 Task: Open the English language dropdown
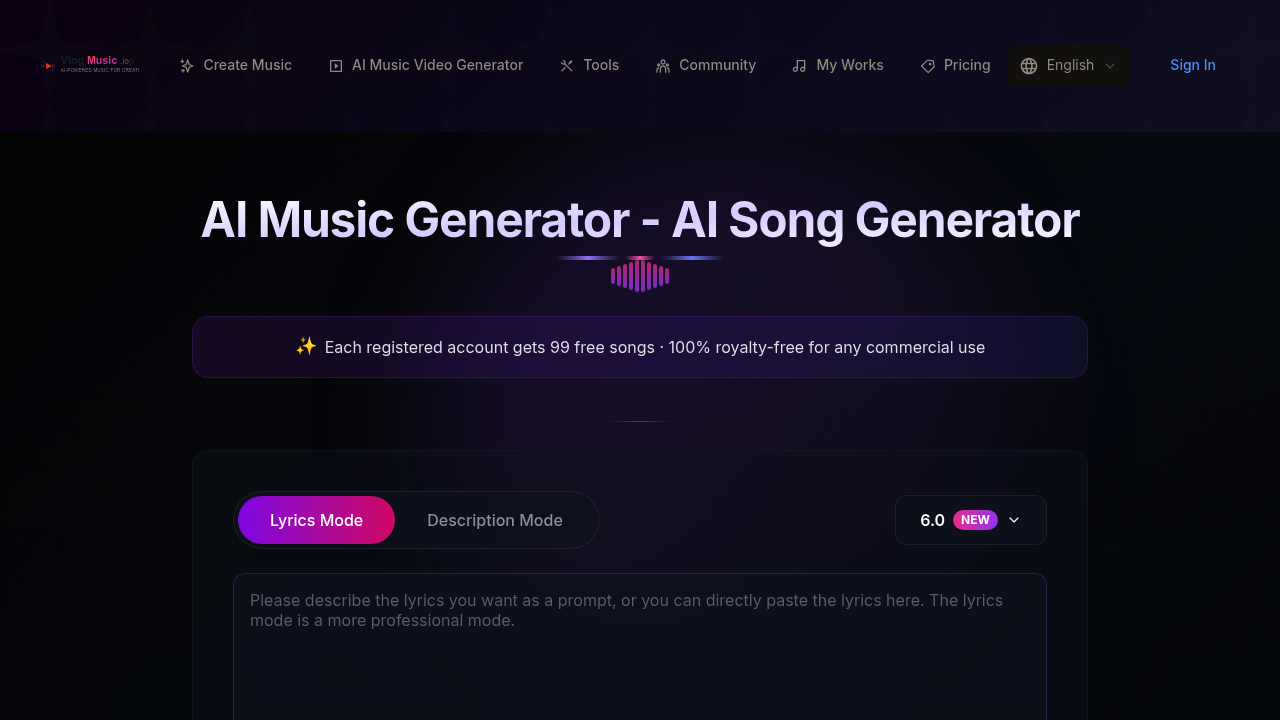pyautogui.click(x=1068, y=65)
